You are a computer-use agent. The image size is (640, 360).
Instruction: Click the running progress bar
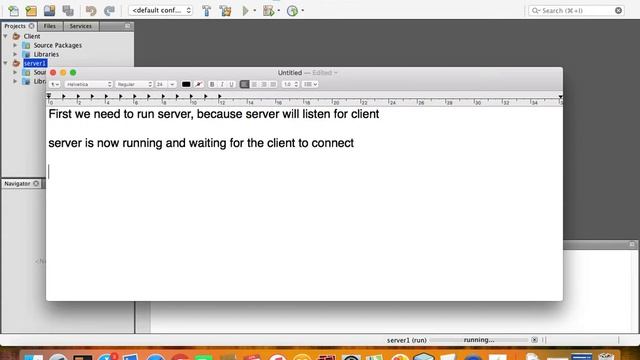[x=479, y=340]
